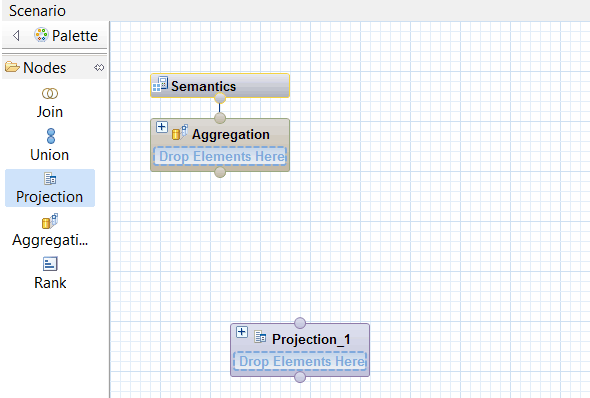Click Drop Elements Here in Aggregation node
Image resolution: width=590 pixels, height=398 pixels.
[220, 156]
